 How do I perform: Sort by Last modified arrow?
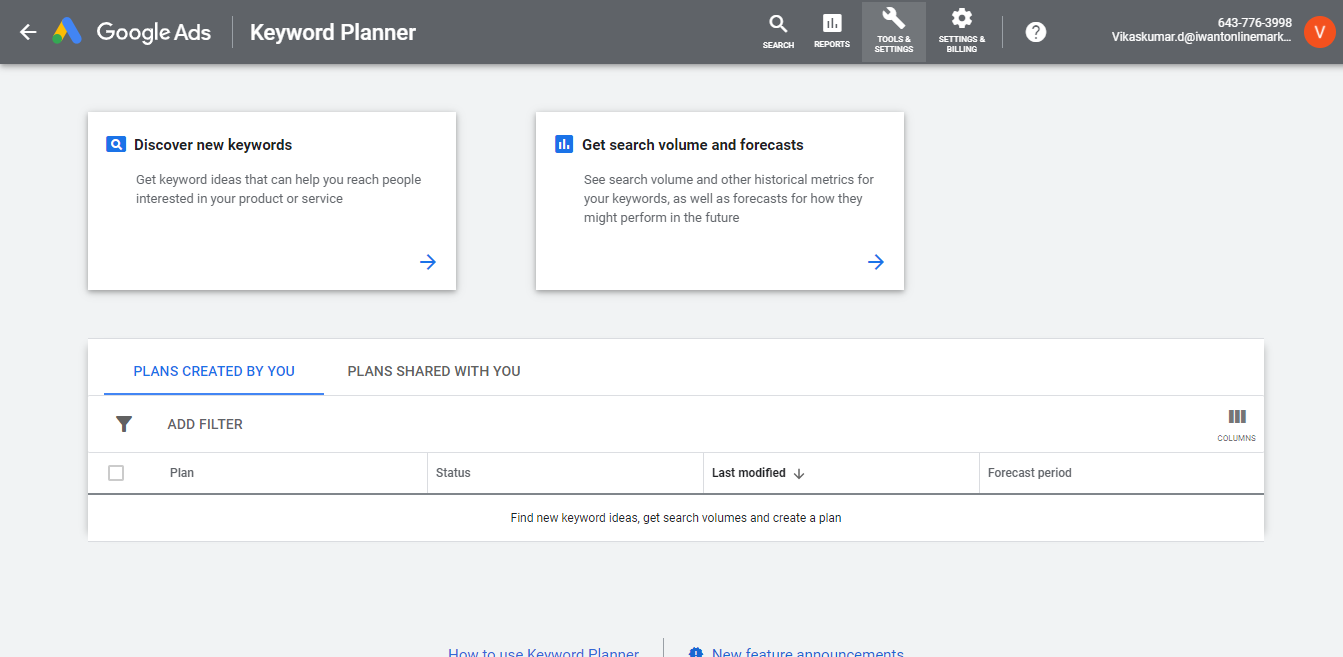[799, 473]
